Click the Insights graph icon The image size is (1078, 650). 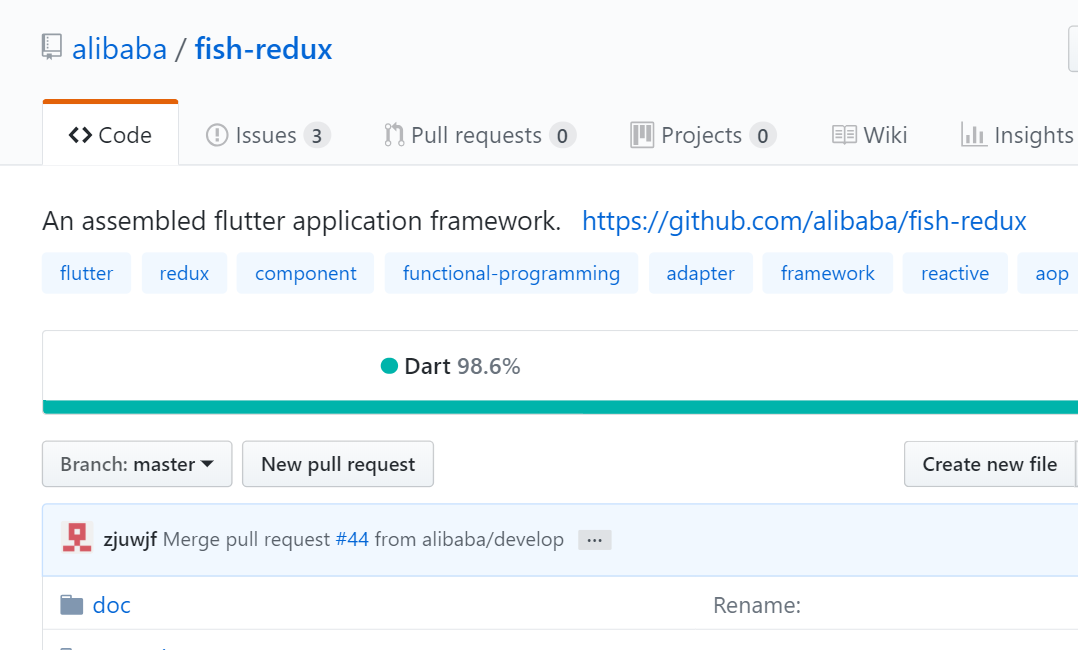(972, 134)
